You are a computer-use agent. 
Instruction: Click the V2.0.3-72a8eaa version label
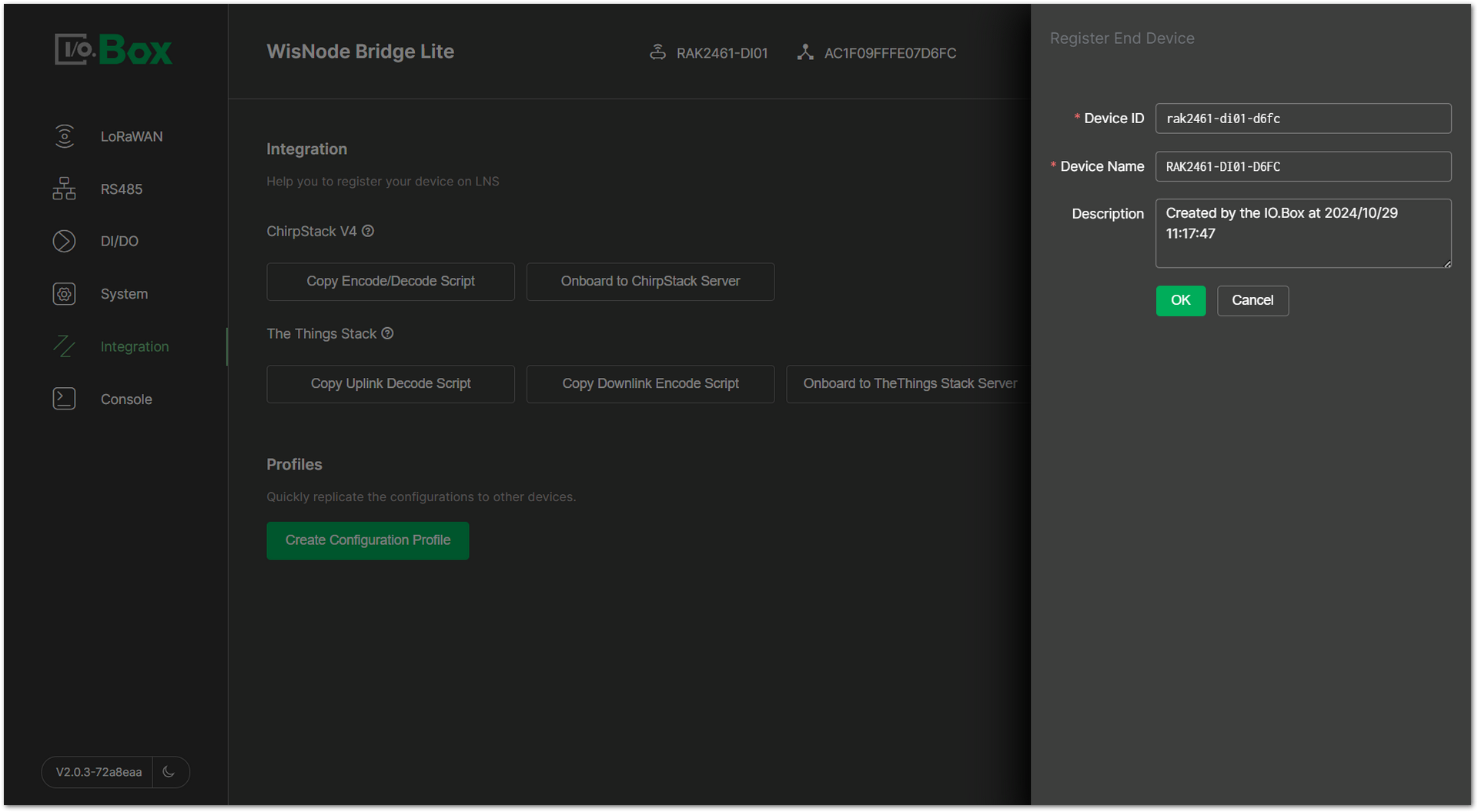(99, 772)
